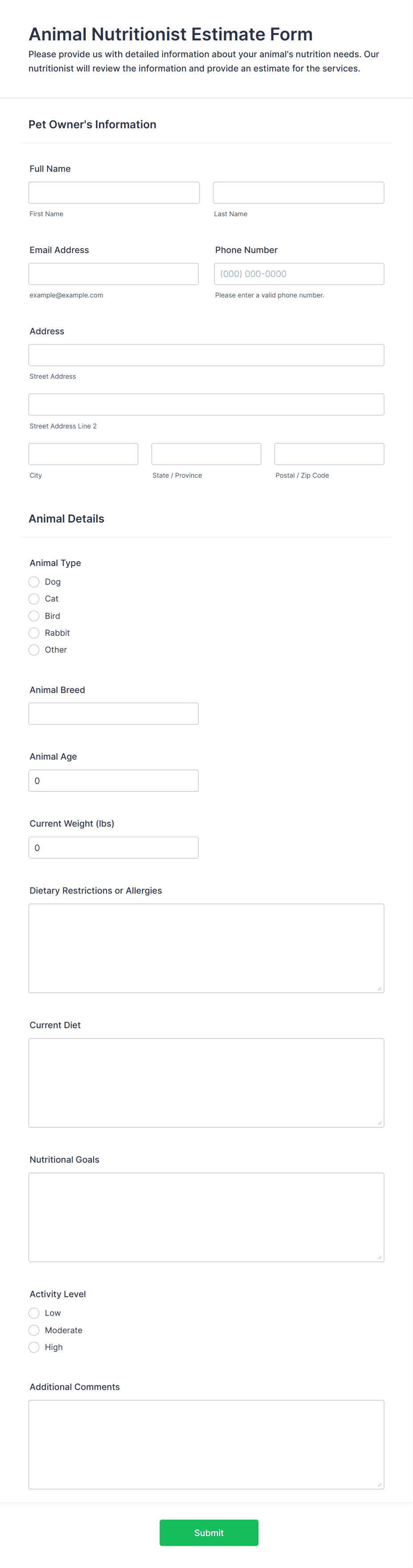Click the Animal Breed text box
This screenshot has height=1568, width=413.
coord(113,713)
